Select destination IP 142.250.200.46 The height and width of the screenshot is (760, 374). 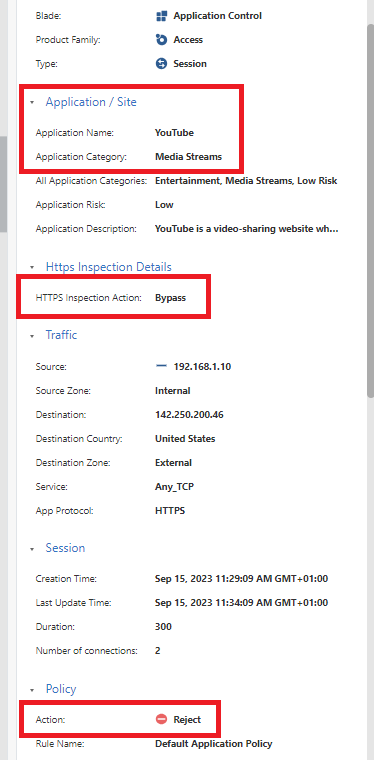pyautogui.click(x=189, y=415)
